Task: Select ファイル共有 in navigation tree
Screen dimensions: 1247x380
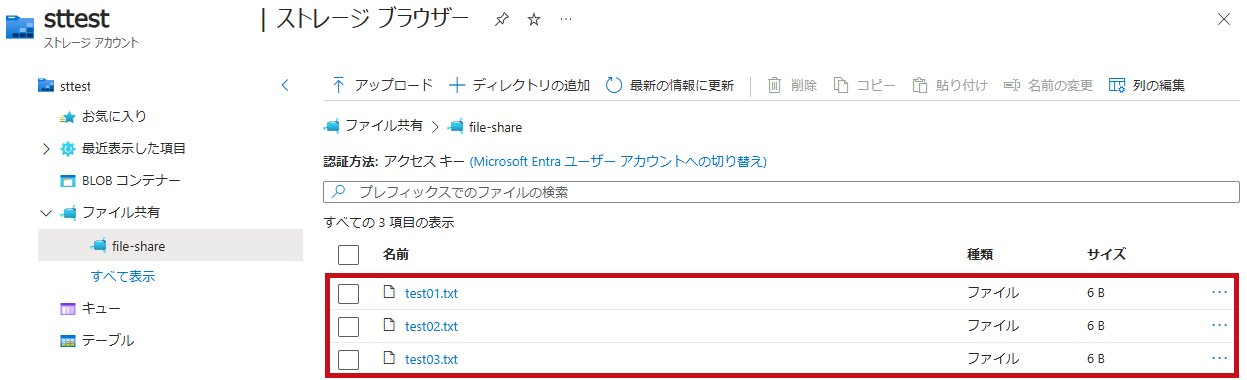Action: 120,213
